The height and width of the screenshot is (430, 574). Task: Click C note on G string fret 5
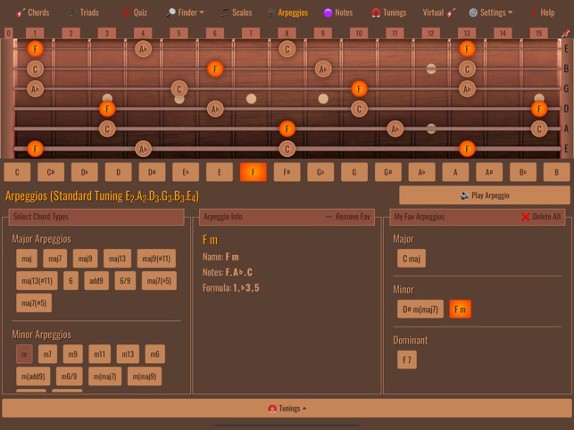coord(179,89)
